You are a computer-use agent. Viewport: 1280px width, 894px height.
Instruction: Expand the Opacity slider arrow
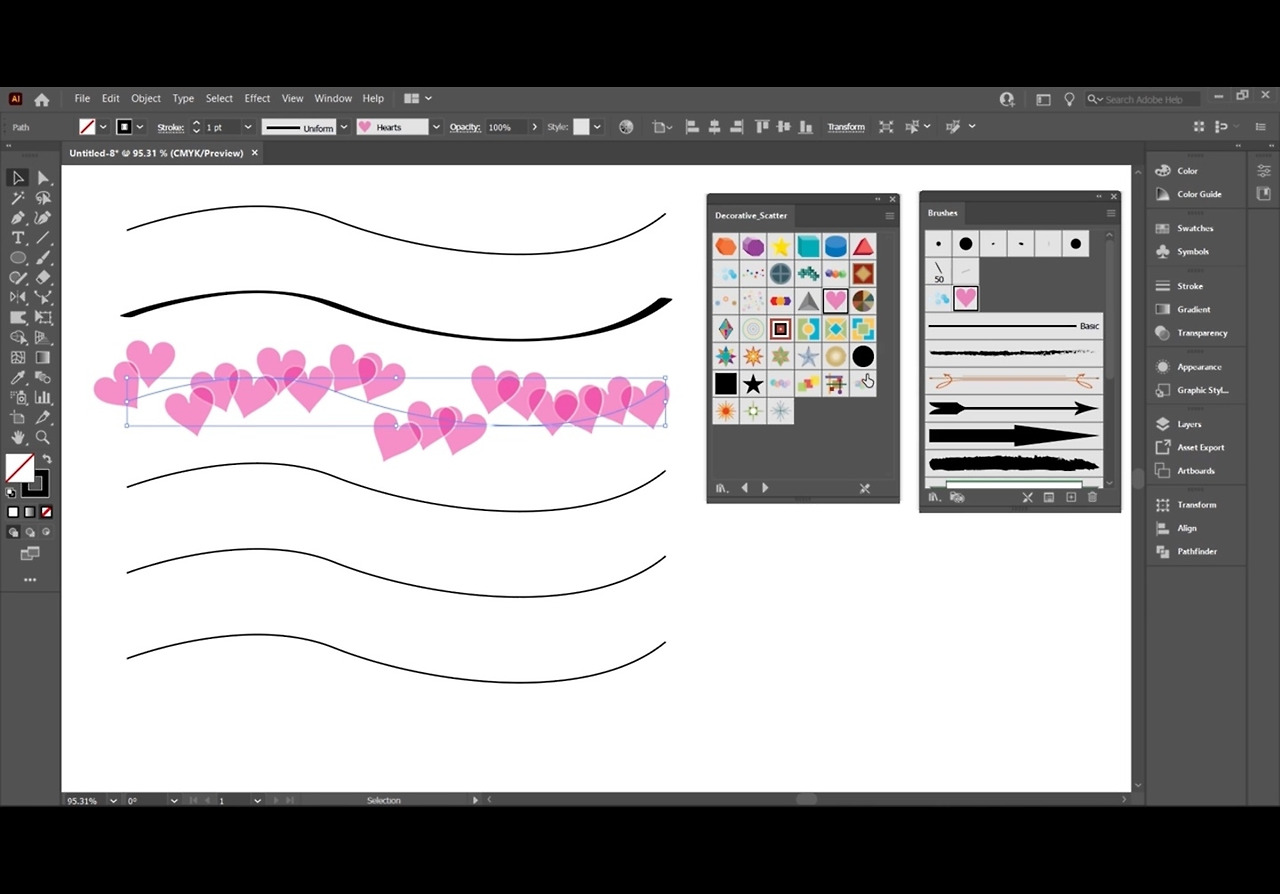[x=535, y=127]
